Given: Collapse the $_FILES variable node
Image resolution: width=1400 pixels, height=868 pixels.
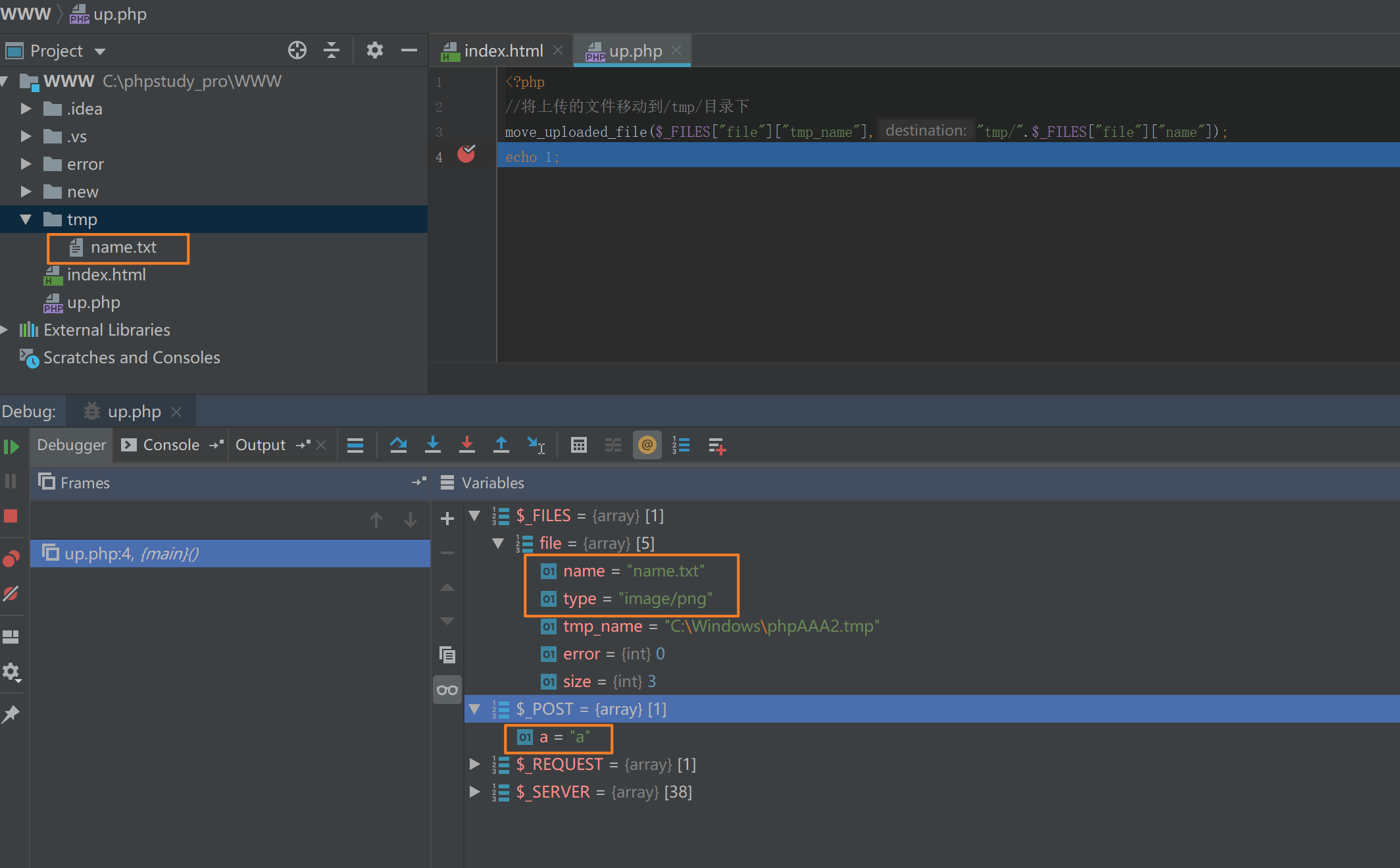Looking at the screenshot, I should 474,516.
